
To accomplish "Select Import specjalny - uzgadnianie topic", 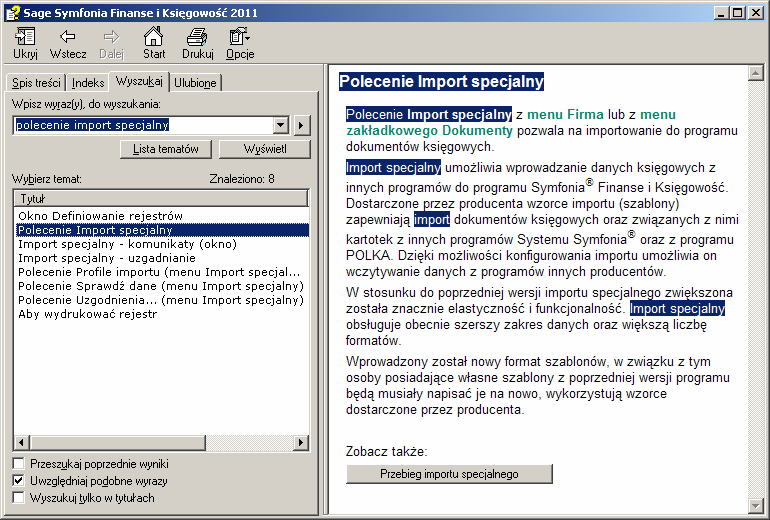I will click(x=107, y=258).
